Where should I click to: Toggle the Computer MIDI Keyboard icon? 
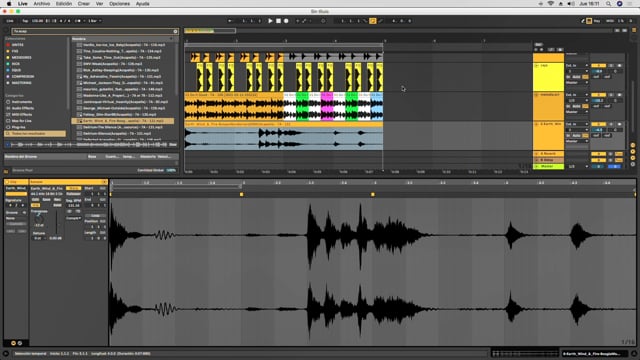click(x=589, y=21)
